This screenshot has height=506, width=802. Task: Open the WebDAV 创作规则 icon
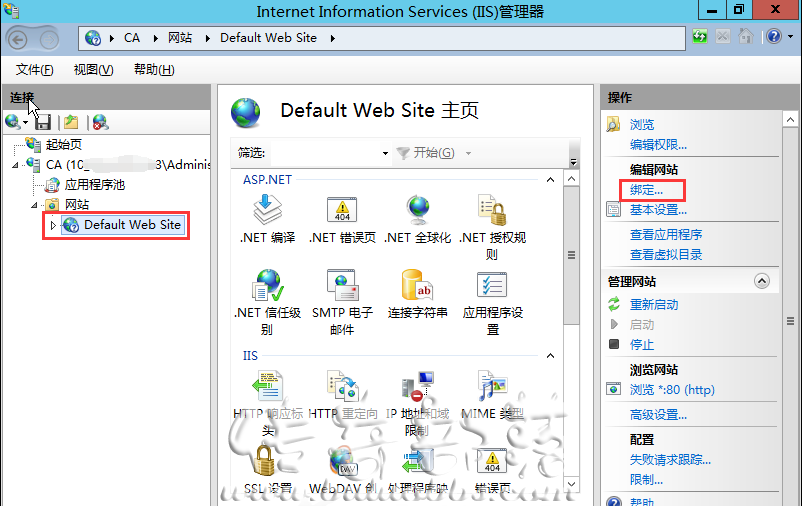tap(342, 460)
